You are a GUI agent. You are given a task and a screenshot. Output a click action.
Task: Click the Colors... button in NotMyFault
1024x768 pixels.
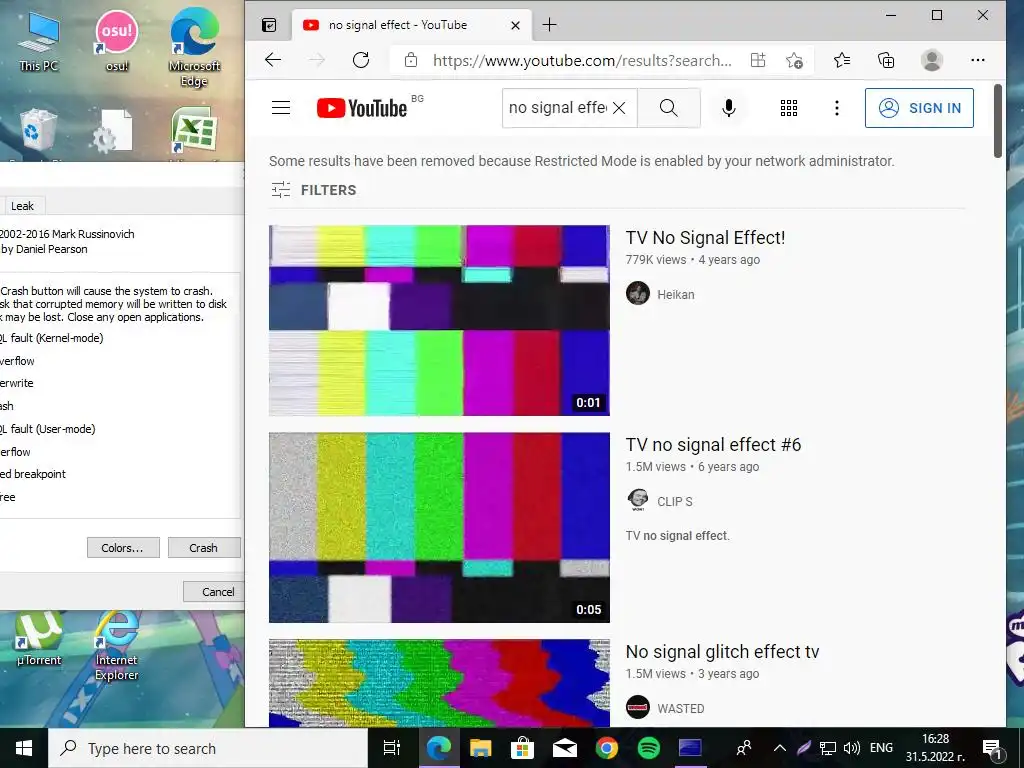(x=123, y=548)
